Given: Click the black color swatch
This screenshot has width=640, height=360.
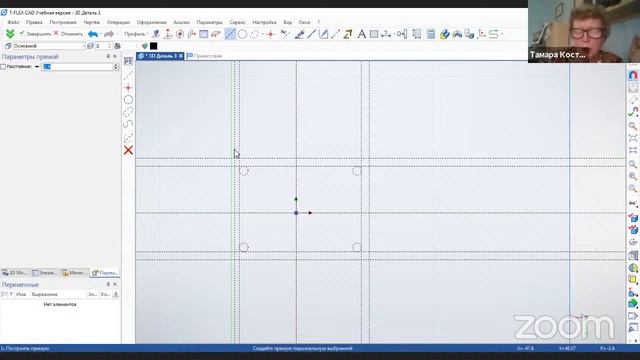Looking at the screenshot, I should [153, 46].
